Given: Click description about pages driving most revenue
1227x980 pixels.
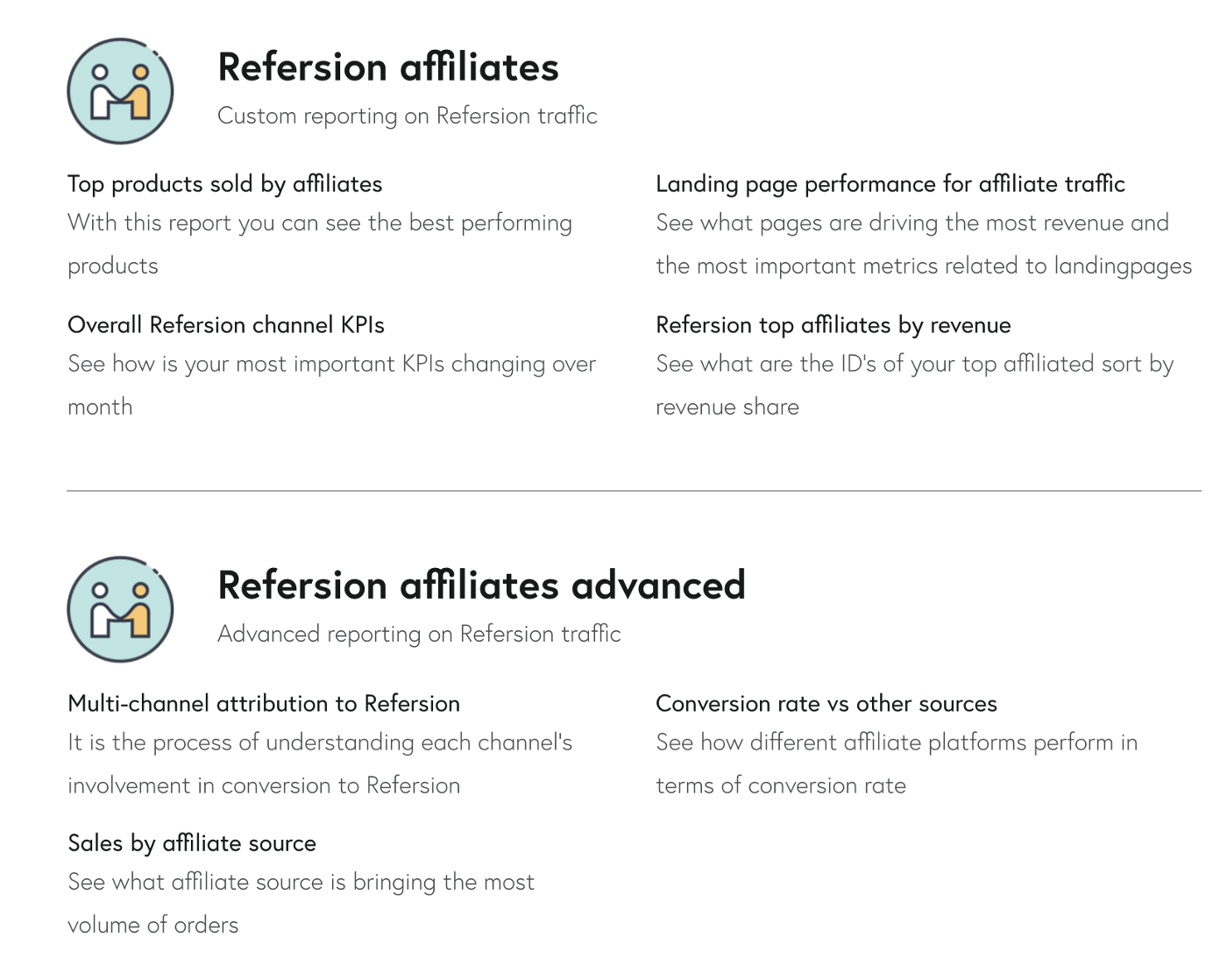Looking at the screenshot, I should pos(924,245).
